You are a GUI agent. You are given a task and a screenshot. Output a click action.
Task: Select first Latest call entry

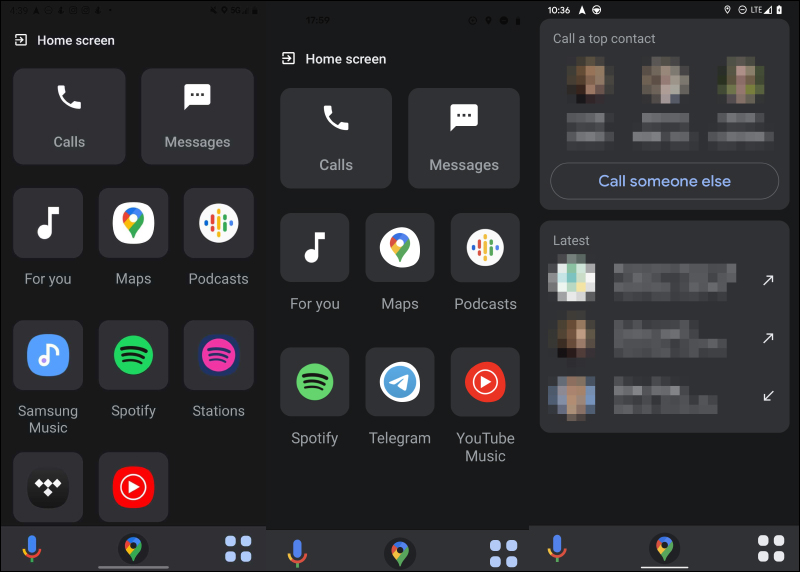click(x=664, y=280)
